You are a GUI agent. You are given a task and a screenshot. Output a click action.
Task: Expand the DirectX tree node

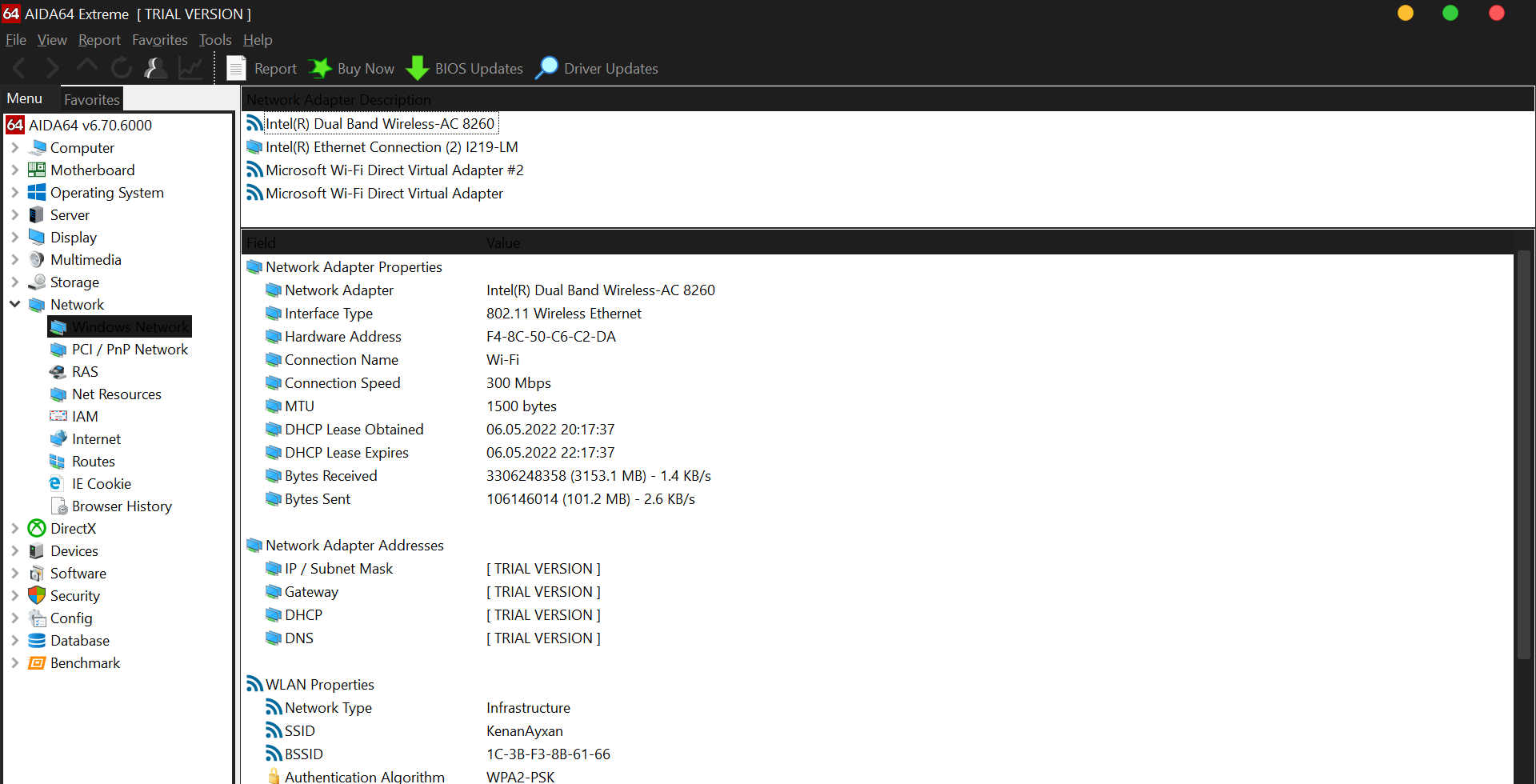14,528
